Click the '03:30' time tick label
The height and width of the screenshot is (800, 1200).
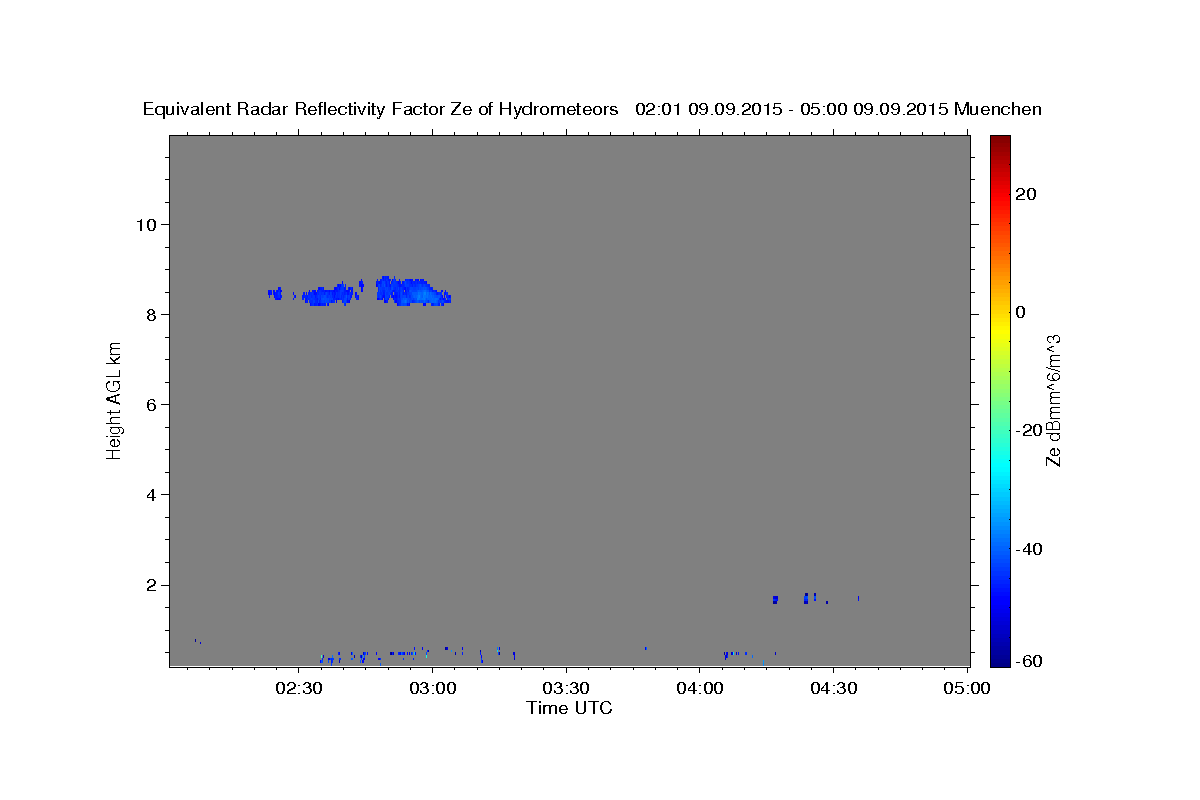point(567,689)
